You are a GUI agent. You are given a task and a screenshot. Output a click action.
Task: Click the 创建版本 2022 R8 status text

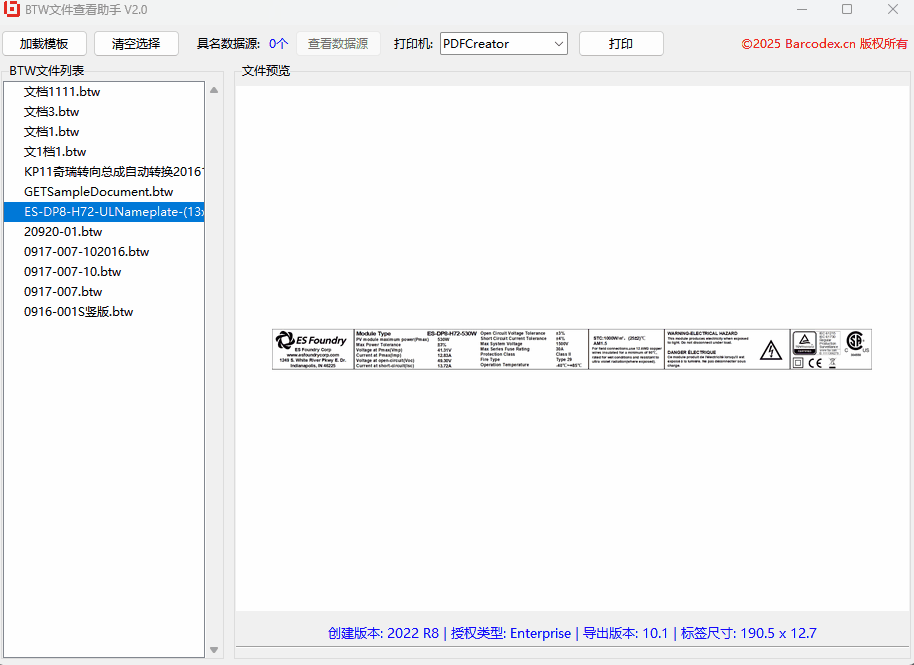[x=383, y=634]
